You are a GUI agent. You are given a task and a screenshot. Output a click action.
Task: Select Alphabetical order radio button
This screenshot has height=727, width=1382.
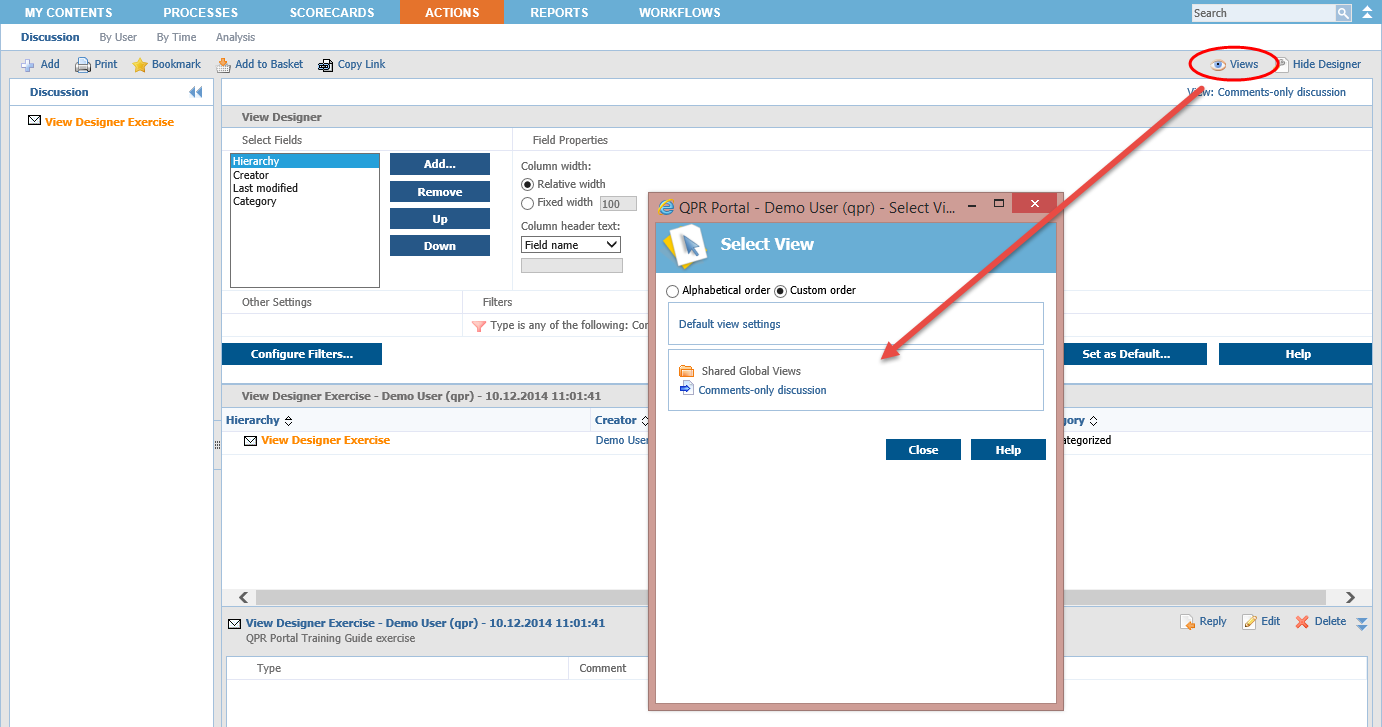(x=672, y=291)
